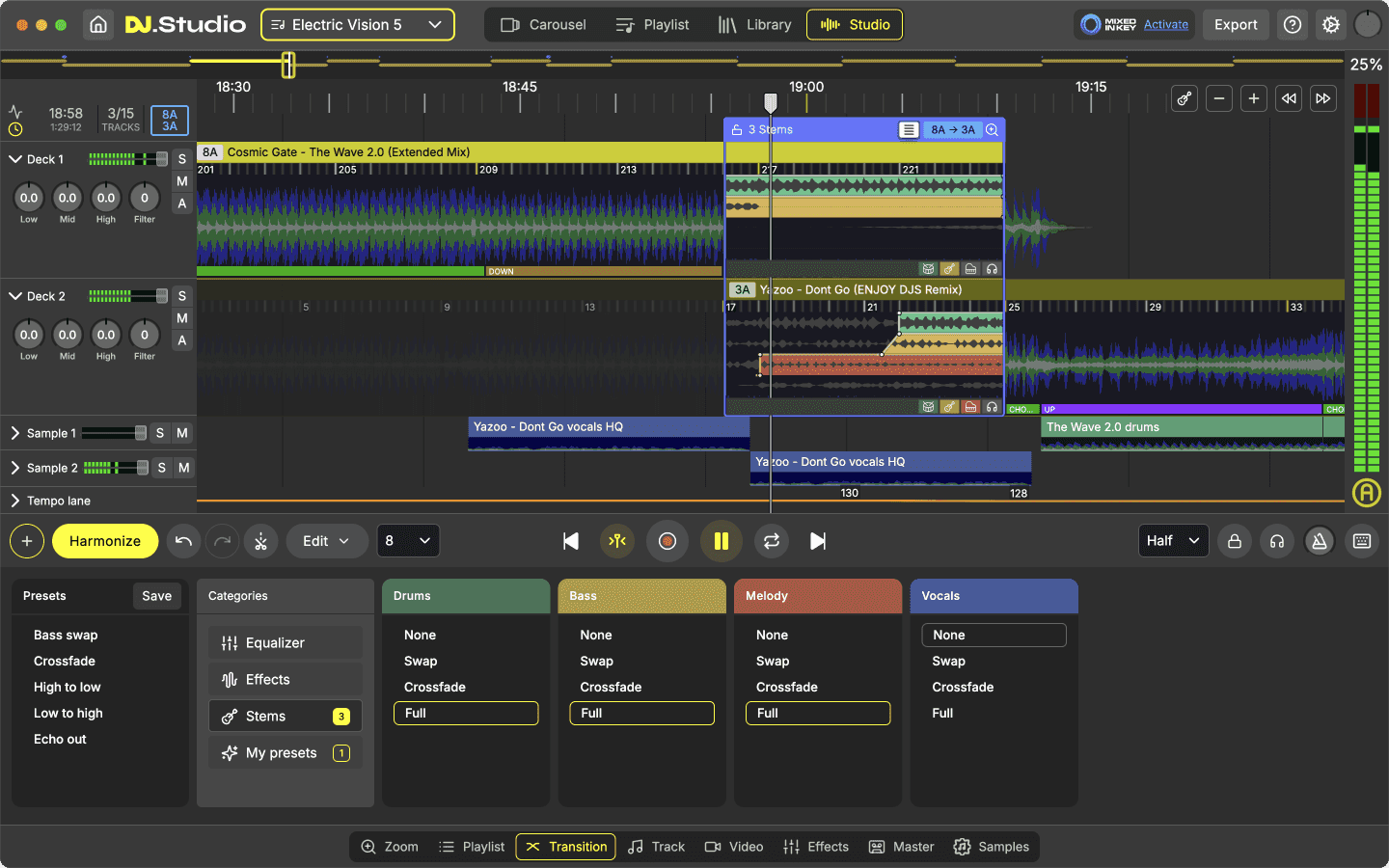Click the record icon in the transport controls

(x=667, y=541)
